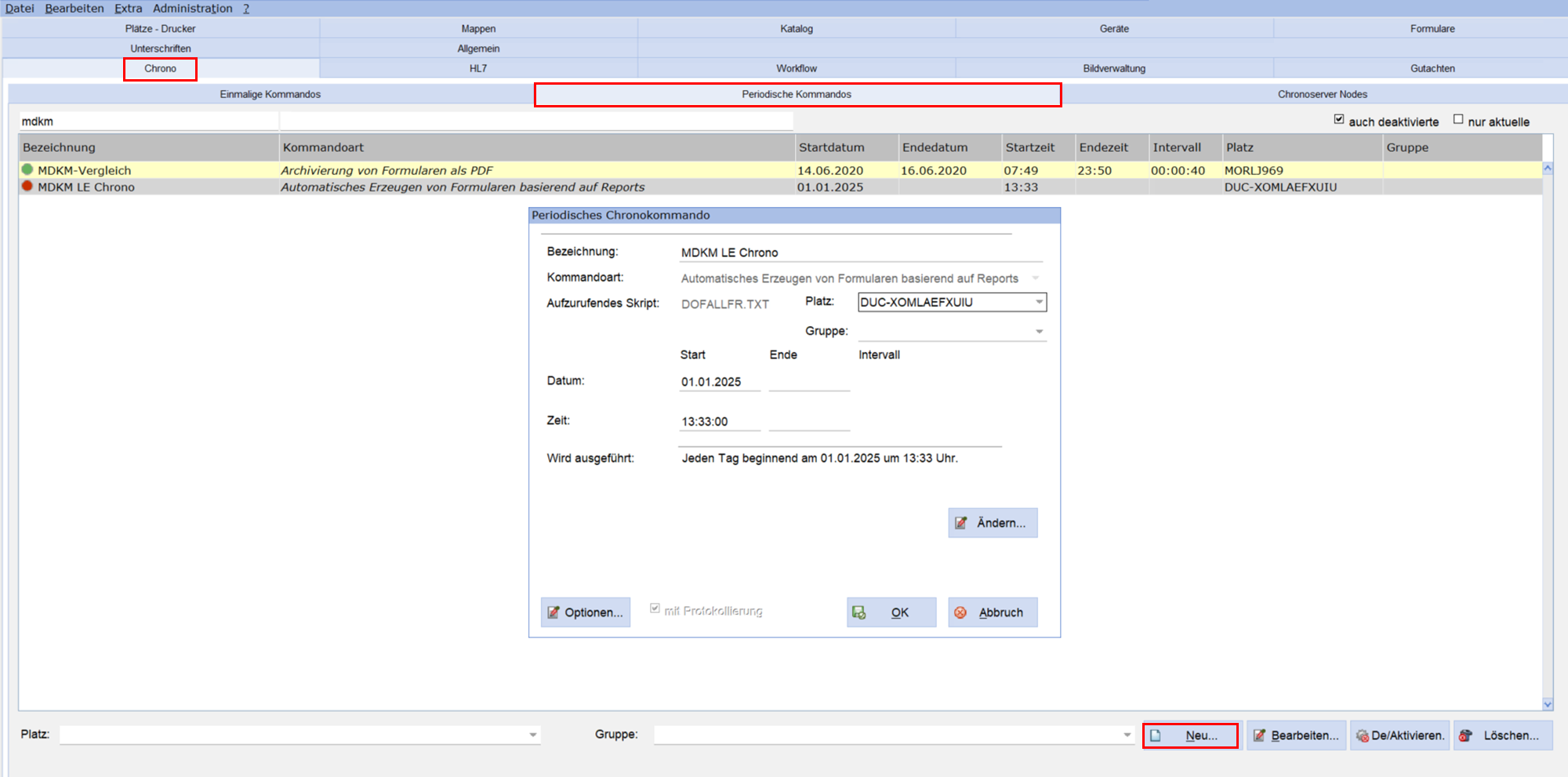The image size is (1568, 777).
Task: Click the Ändern edit icon
Action: tap(961, 523)
